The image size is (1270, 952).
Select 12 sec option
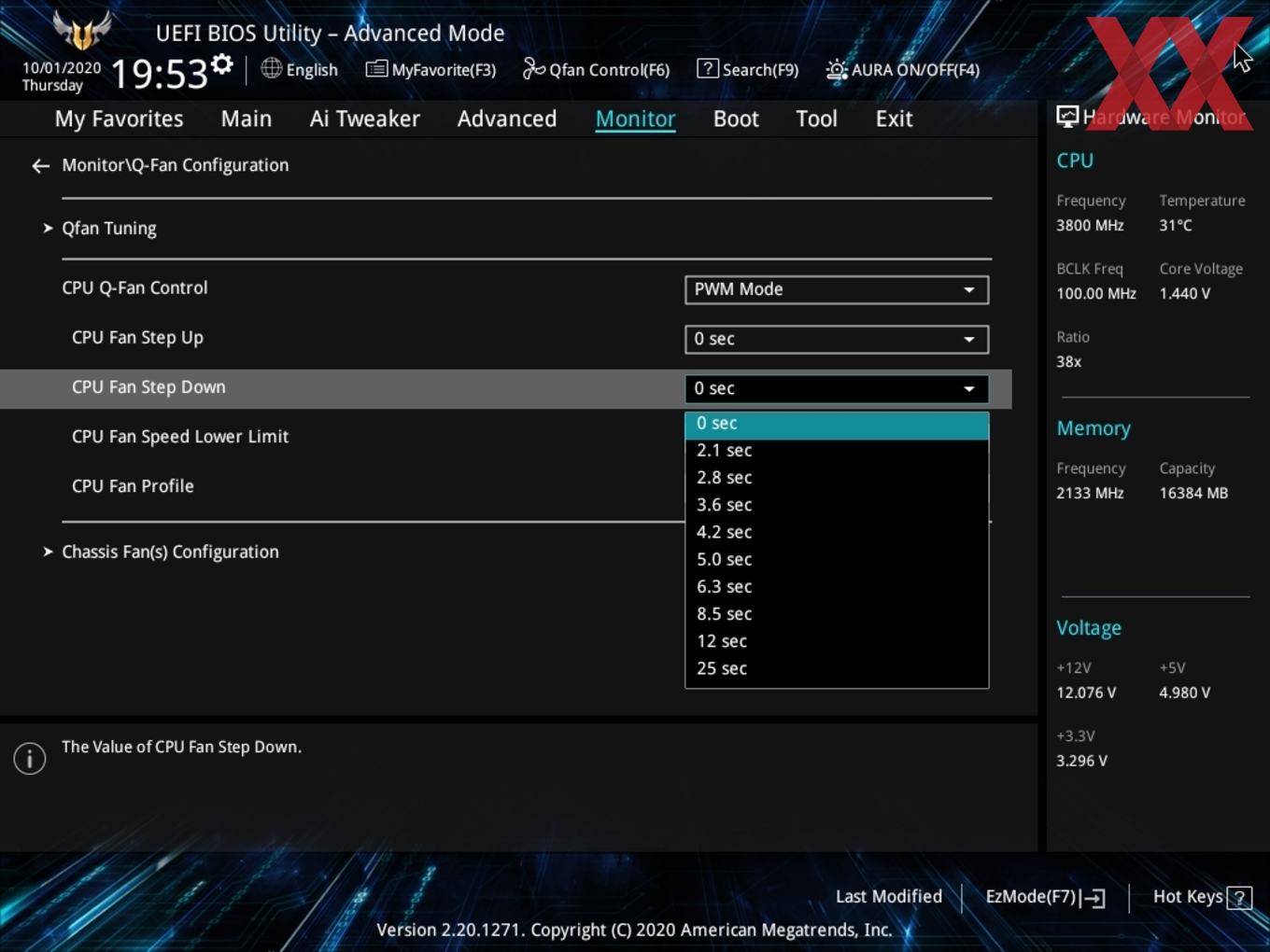837,641
